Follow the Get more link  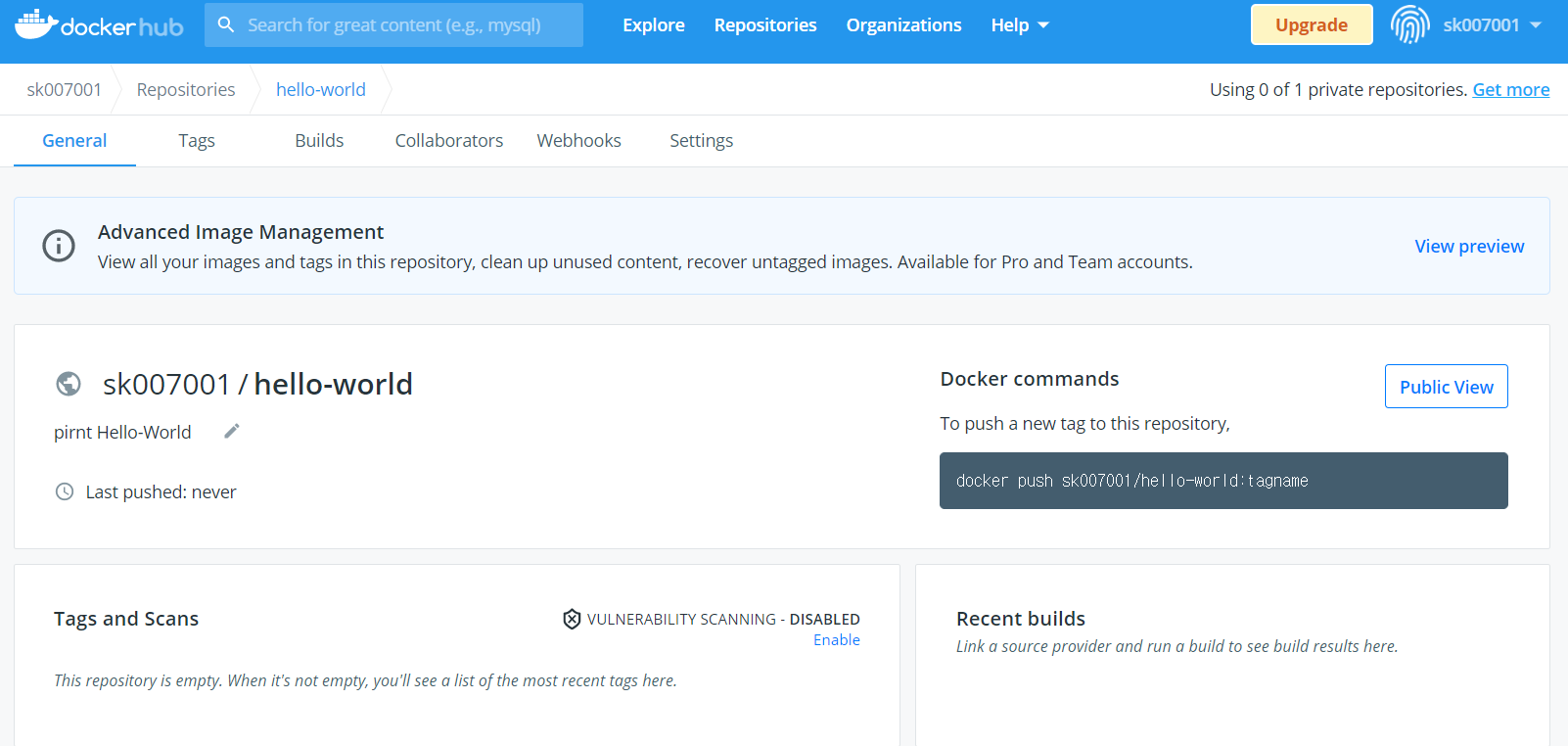(x=1511, y=90)
